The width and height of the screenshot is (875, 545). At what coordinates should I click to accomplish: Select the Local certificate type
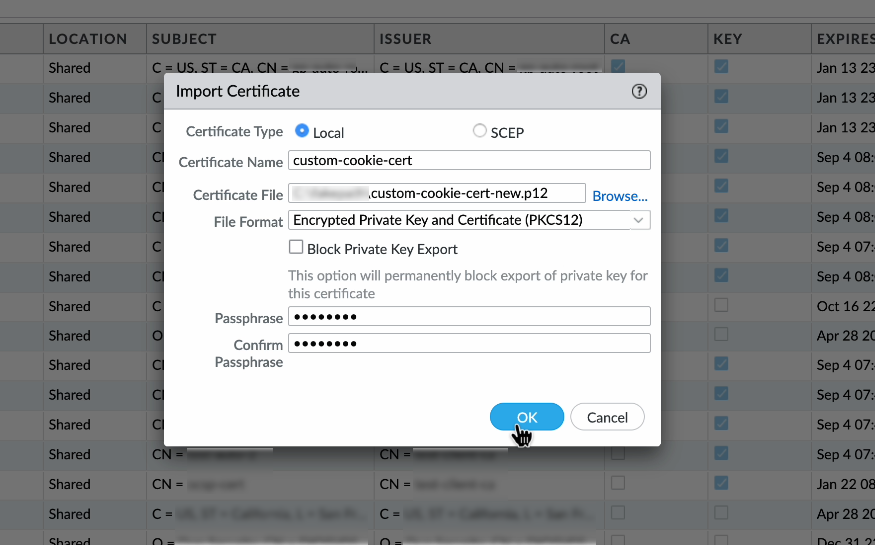click(302, 131)
